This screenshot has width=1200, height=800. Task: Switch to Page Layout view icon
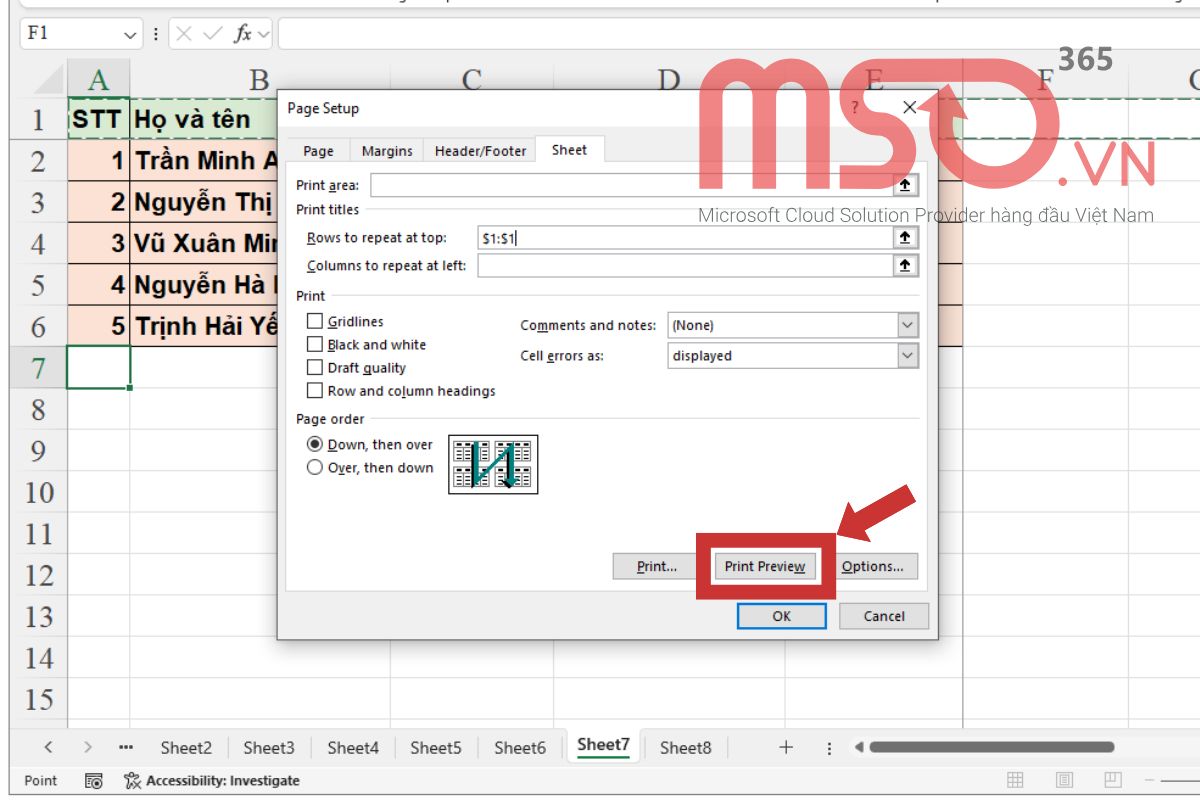1065,780
